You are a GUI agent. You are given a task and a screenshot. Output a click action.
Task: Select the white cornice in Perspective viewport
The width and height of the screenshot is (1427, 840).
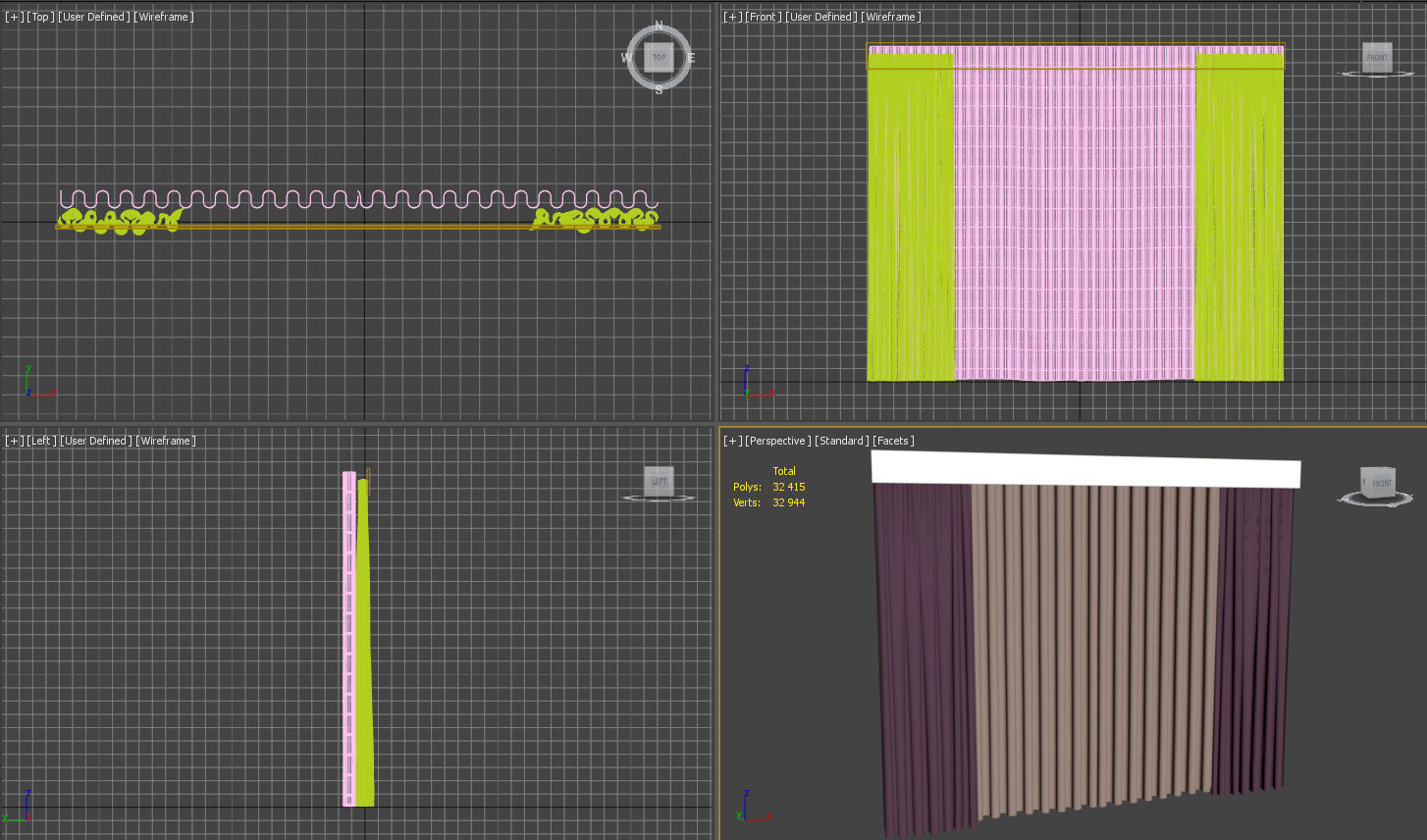click(1085, 469)
